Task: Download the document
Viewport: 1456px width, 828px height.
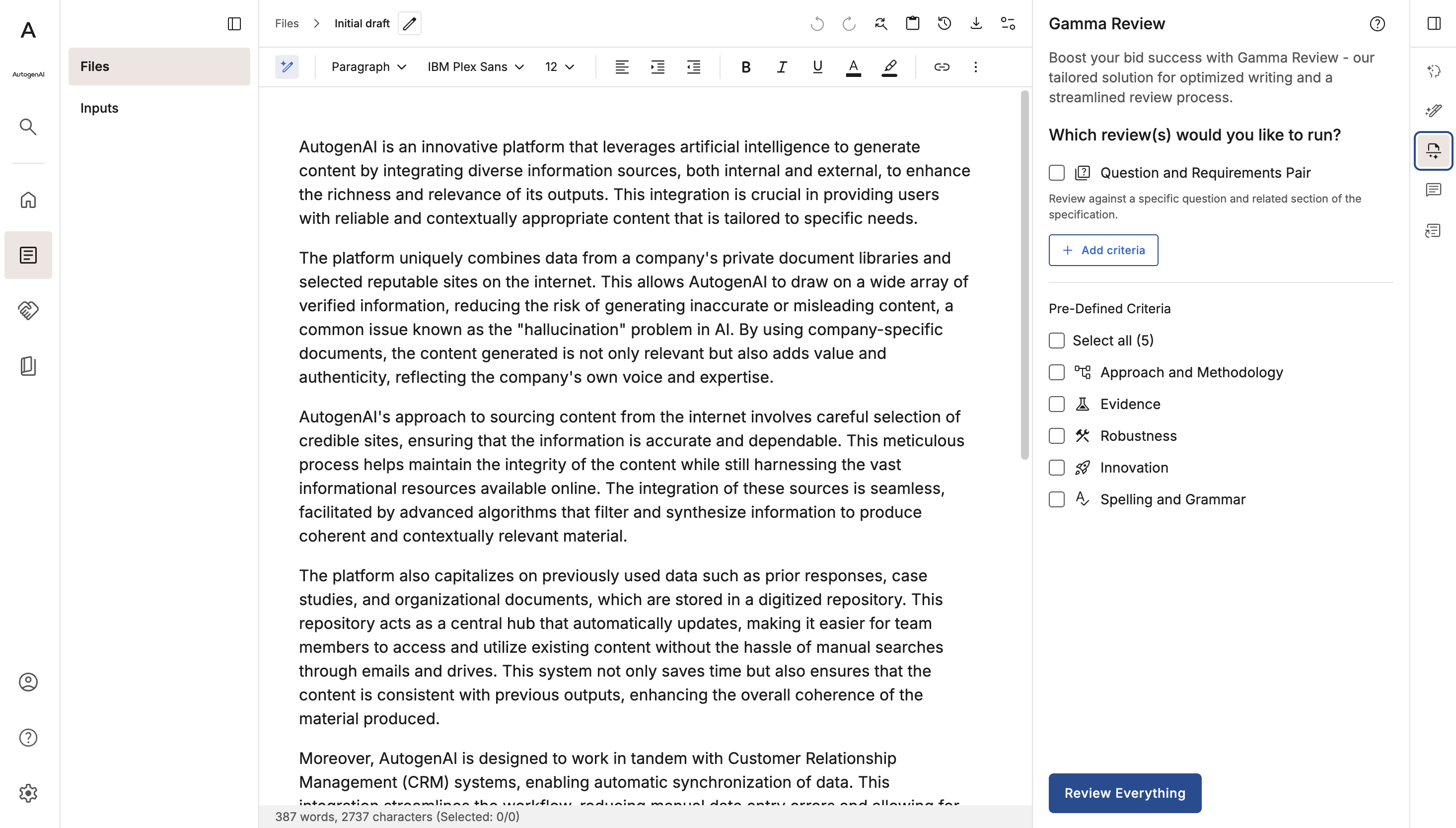Action: 976,23
